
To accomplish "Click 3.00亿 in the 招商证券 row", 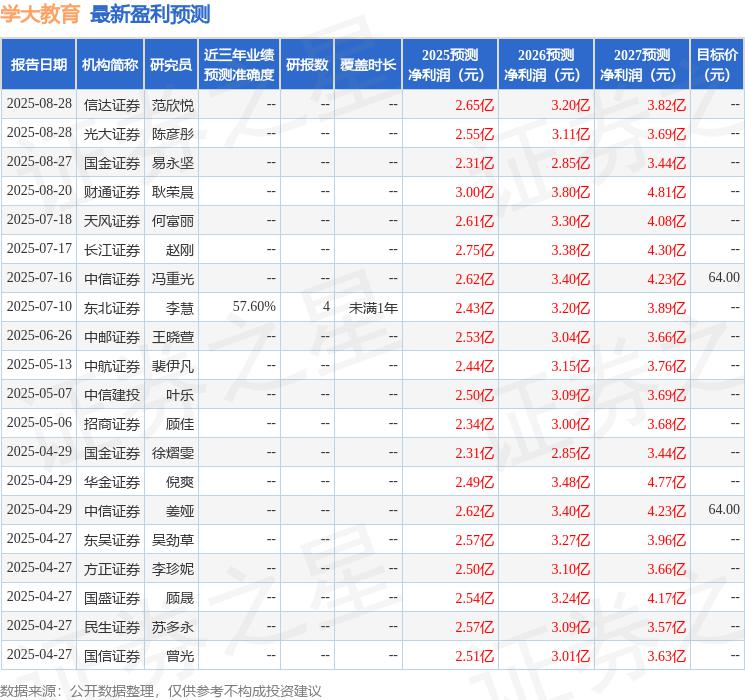I will (570, 424).
